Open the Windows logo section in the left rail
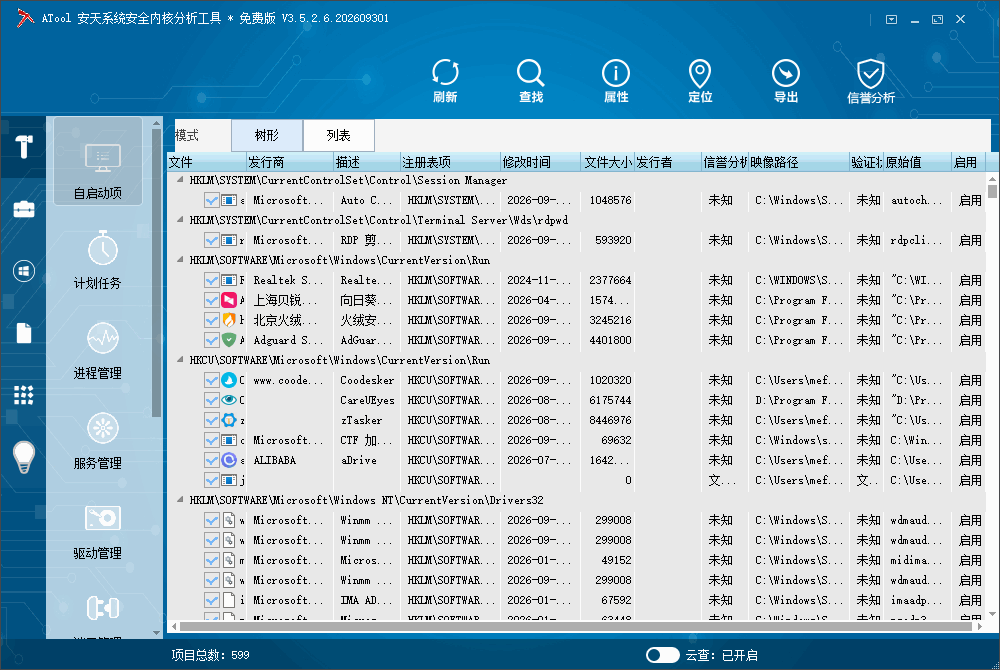This screenshot has height=670, width=1000. click(24, 271)
